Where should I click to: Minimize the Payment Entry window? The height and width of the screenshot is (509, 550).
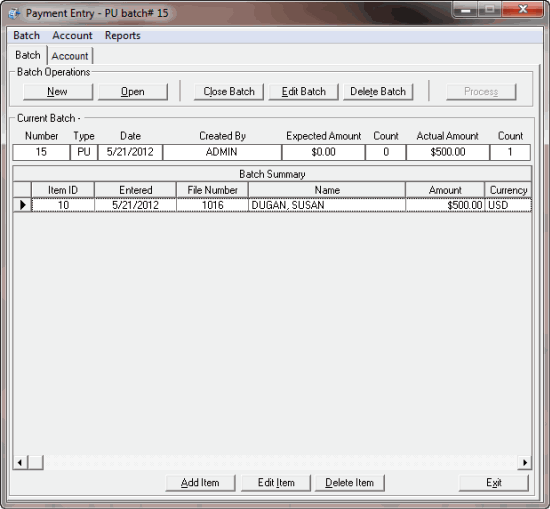(465, 9)
